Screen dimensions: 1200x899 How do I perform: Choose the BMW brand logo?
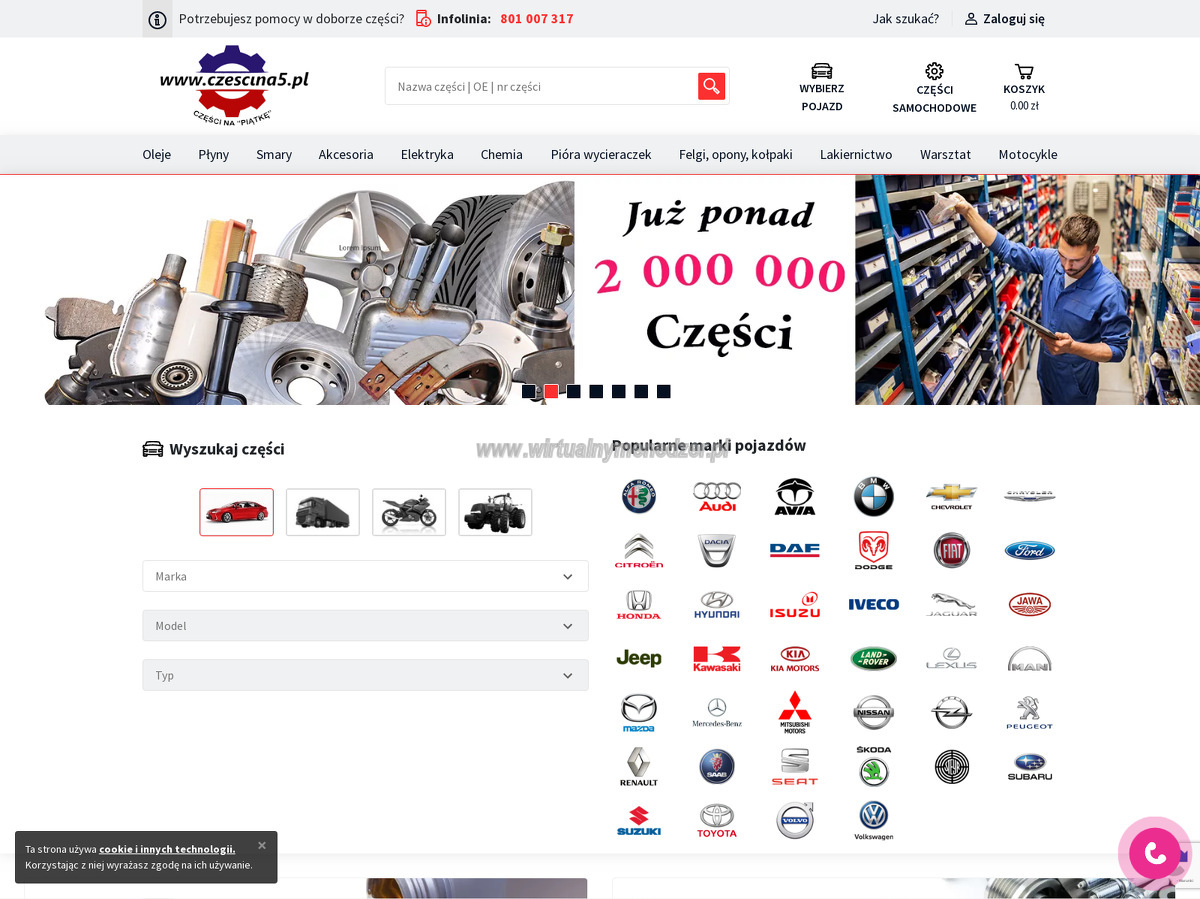(873, 496)
